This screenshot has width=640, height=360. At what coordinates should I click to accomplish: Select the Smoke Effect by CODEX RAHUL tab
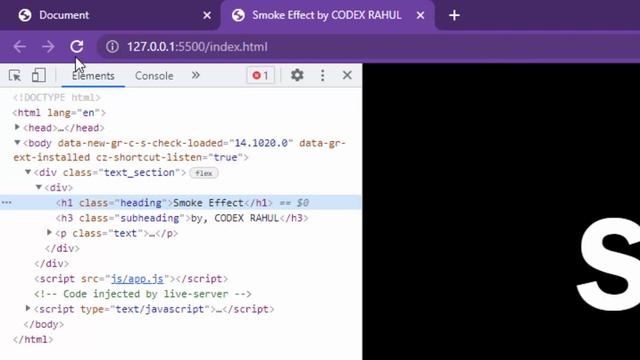[x=327, y=16]
